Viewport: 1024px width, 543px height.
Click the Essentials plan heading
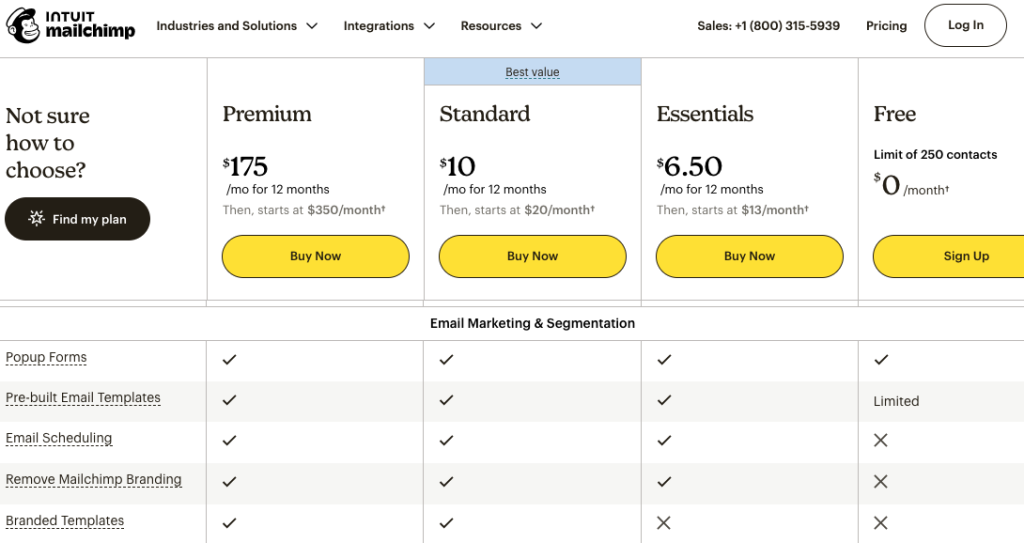(705, 114)
